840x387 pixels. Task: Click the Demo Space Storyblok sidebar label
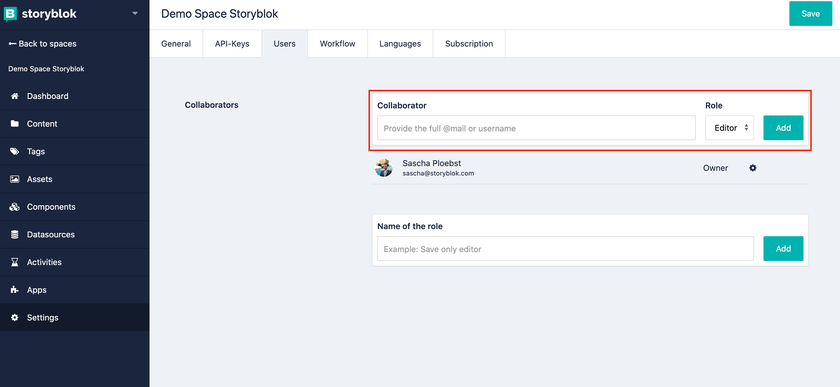46,69
